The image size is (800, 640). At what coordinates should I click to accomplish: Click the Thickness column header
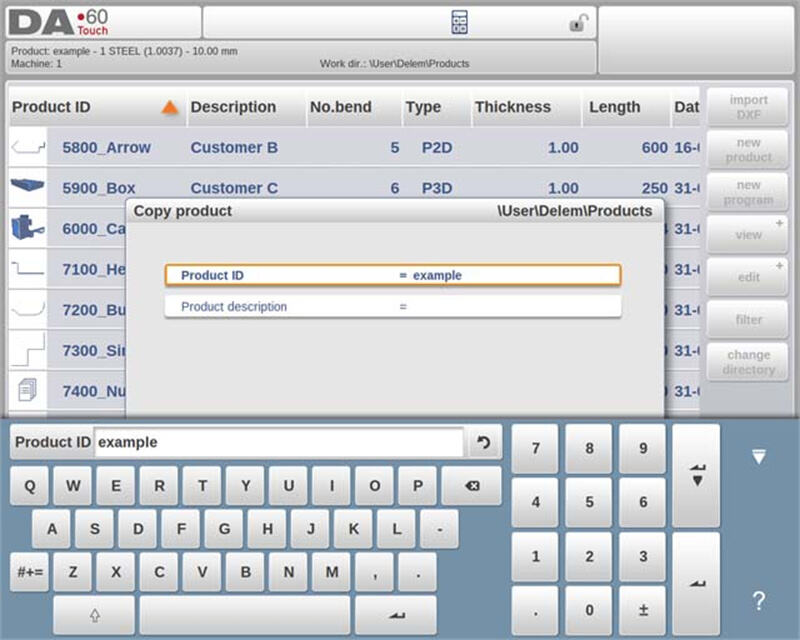(x=512, y=107)
